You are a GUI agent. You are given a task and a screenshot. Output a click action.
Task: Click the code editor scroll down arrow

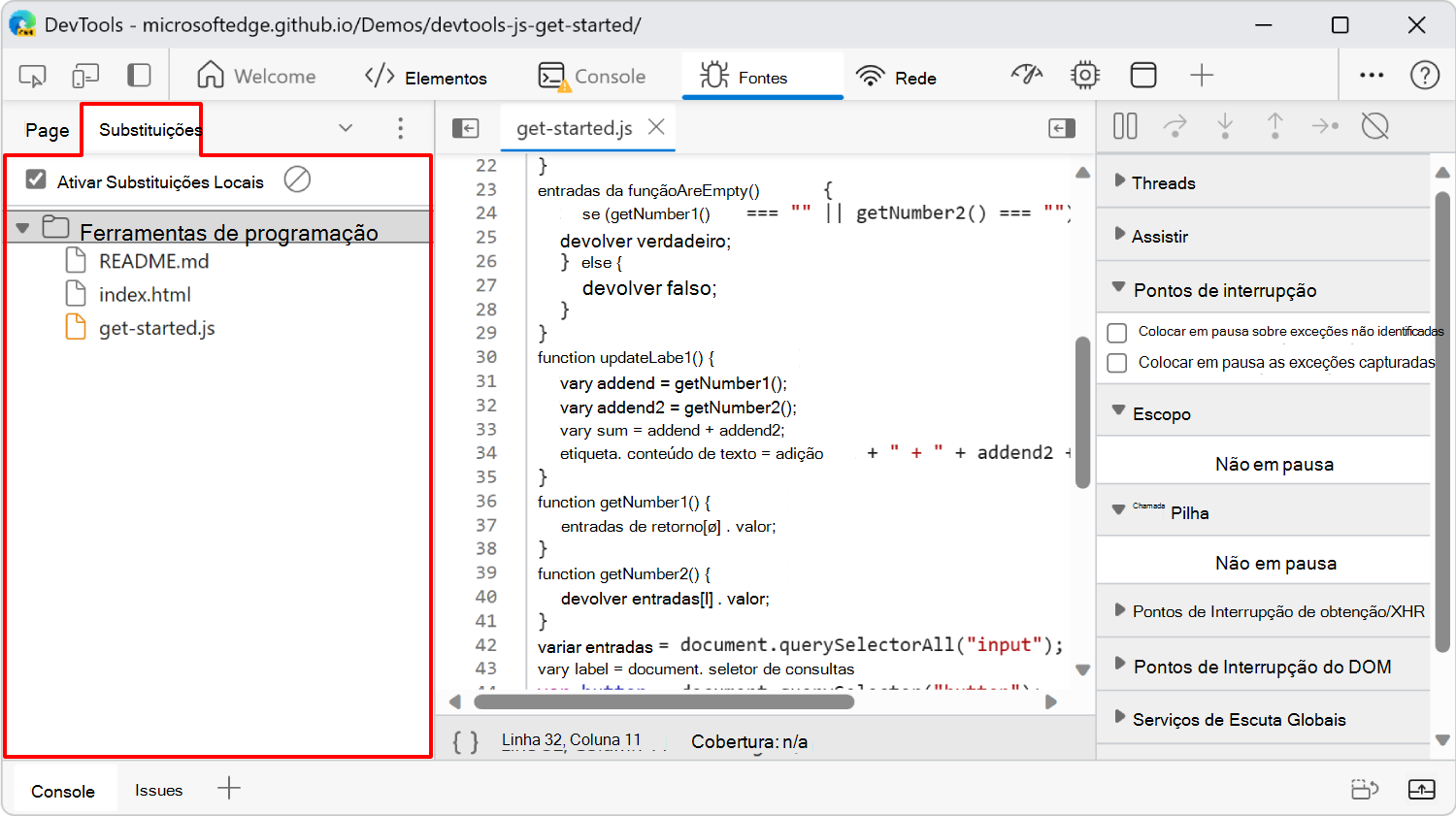pyautogui.click(x=1083, y=669)
